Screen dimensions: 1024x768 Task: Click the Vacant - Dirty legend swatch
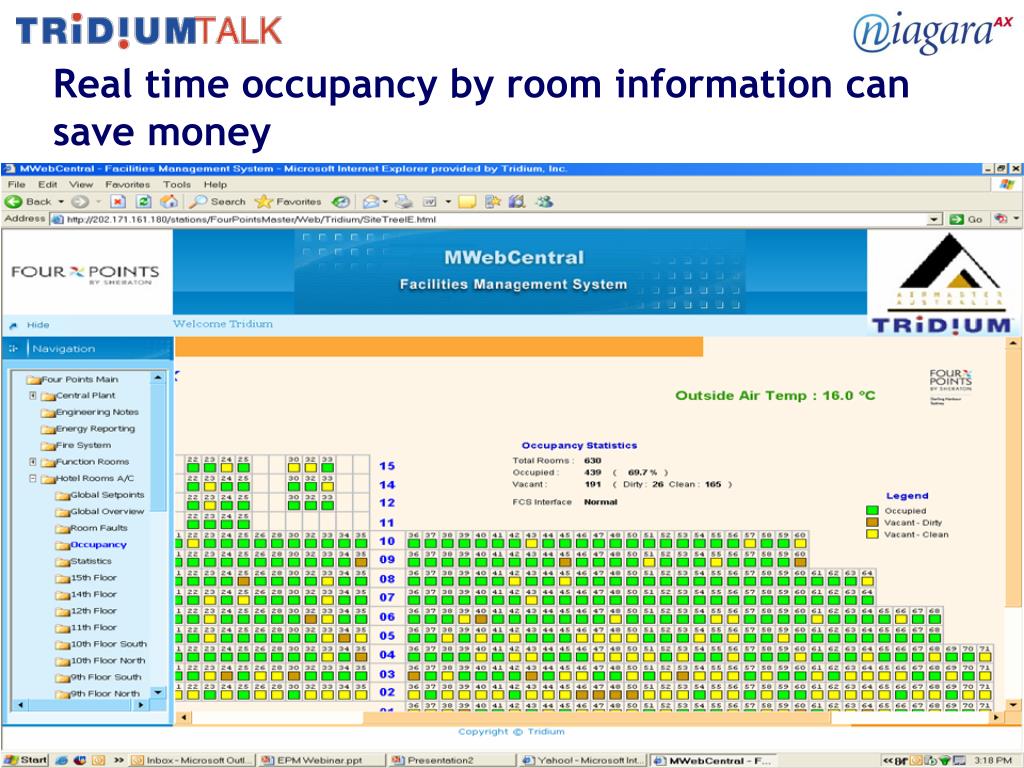(872, 522)
